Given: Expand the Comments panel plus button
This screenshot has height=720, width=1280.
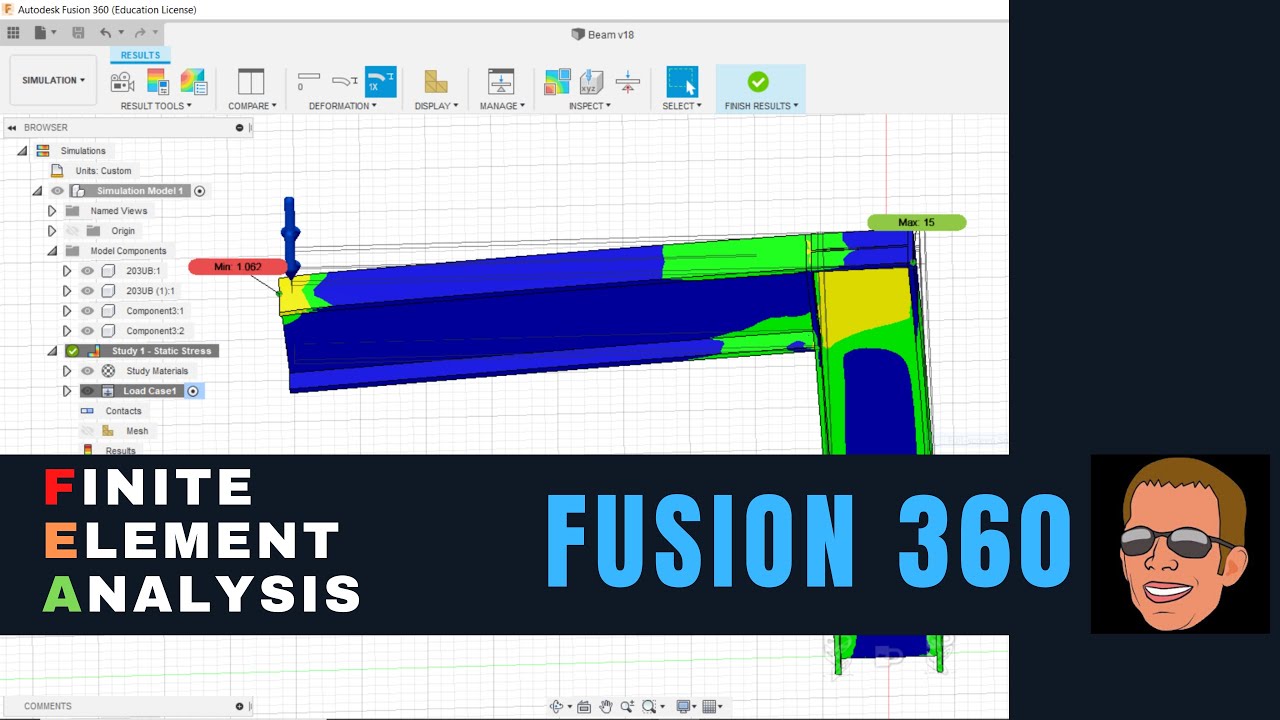Looking at the screenshot, I should pos(239,706).
